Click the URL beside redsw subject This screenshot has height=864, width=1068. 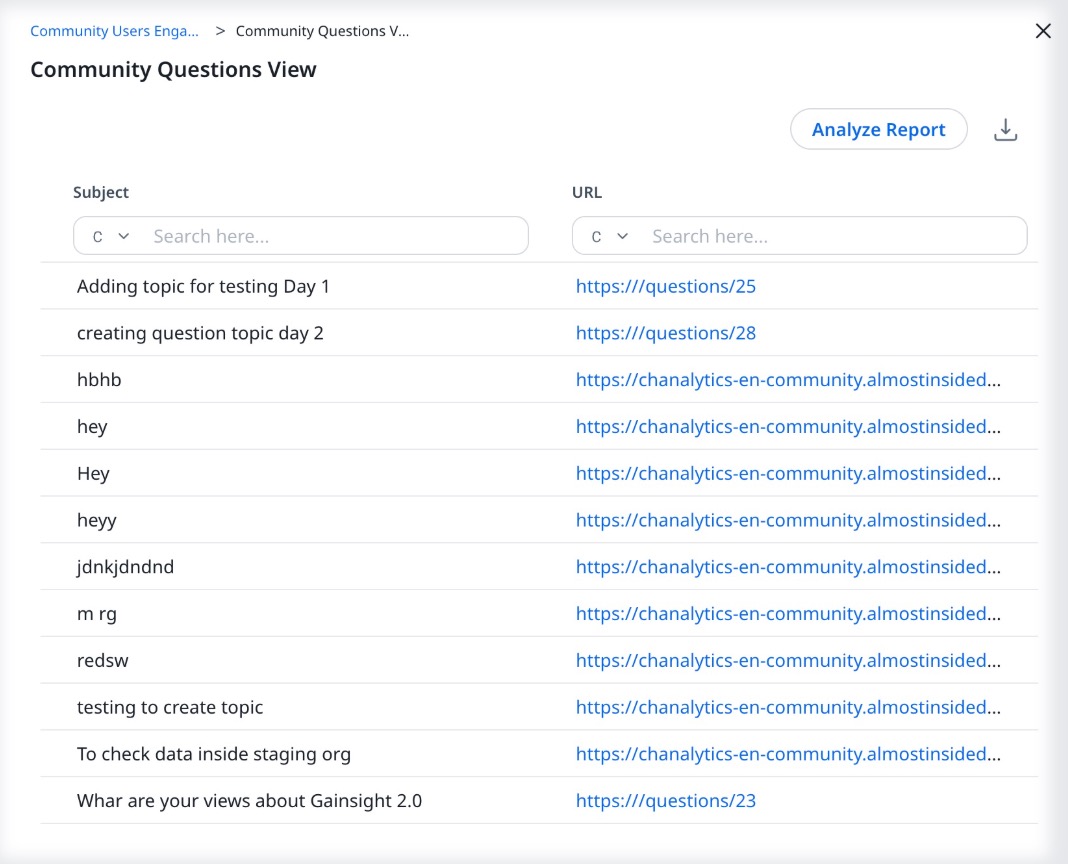pyautogui.click(x=789, y=660)
